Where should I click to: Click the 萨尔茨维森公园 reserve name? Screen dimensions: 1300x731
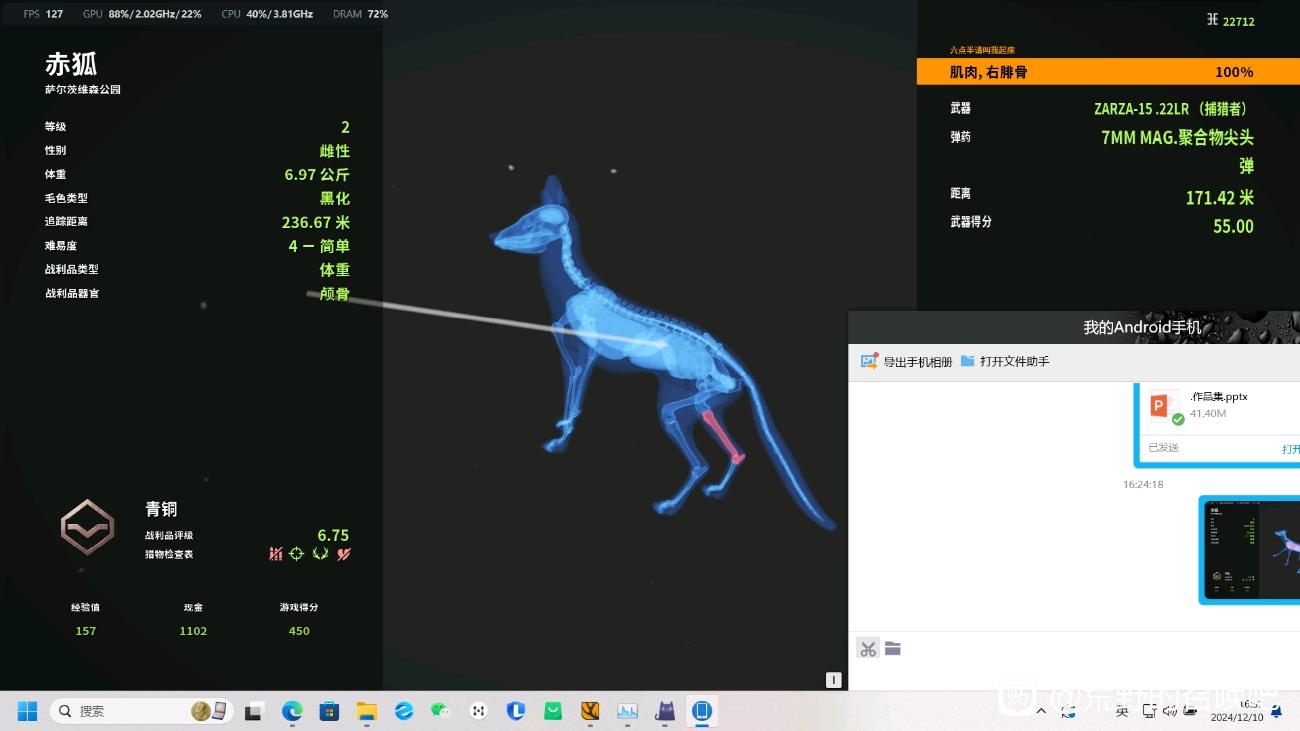click(82, 90)
